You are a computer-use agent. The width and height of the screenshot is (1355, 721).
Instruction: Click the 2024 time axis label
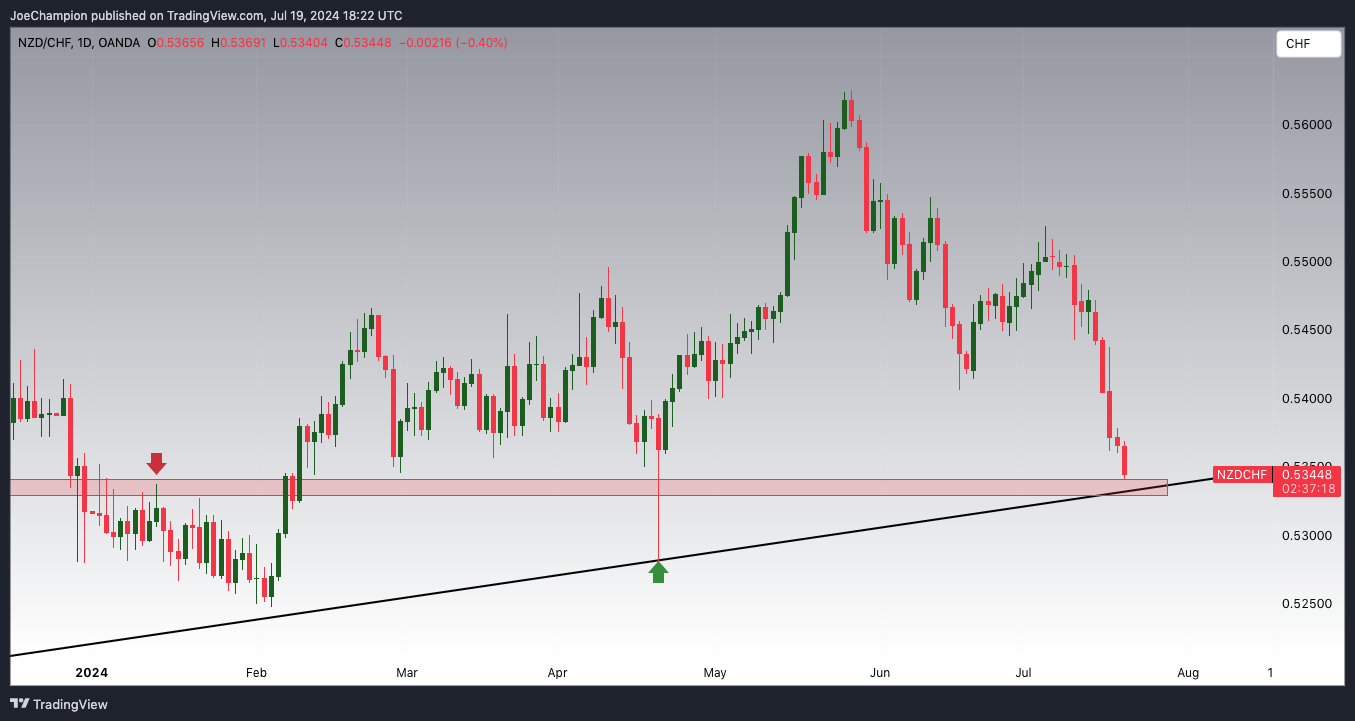pyautogui.click(x=91, y=673)
